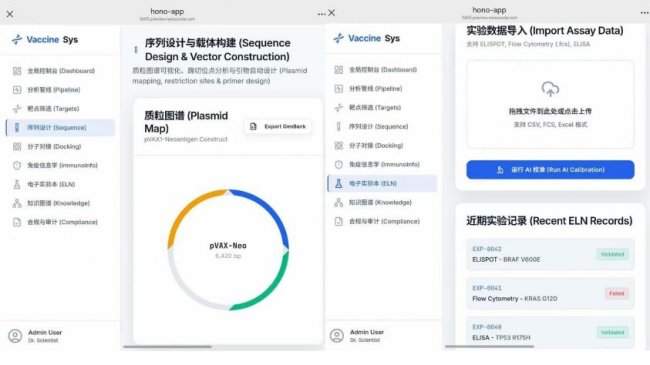650x365 pixels.
Task: Click pVAX-Neo label at plasmid center
Action: point(228,246)
